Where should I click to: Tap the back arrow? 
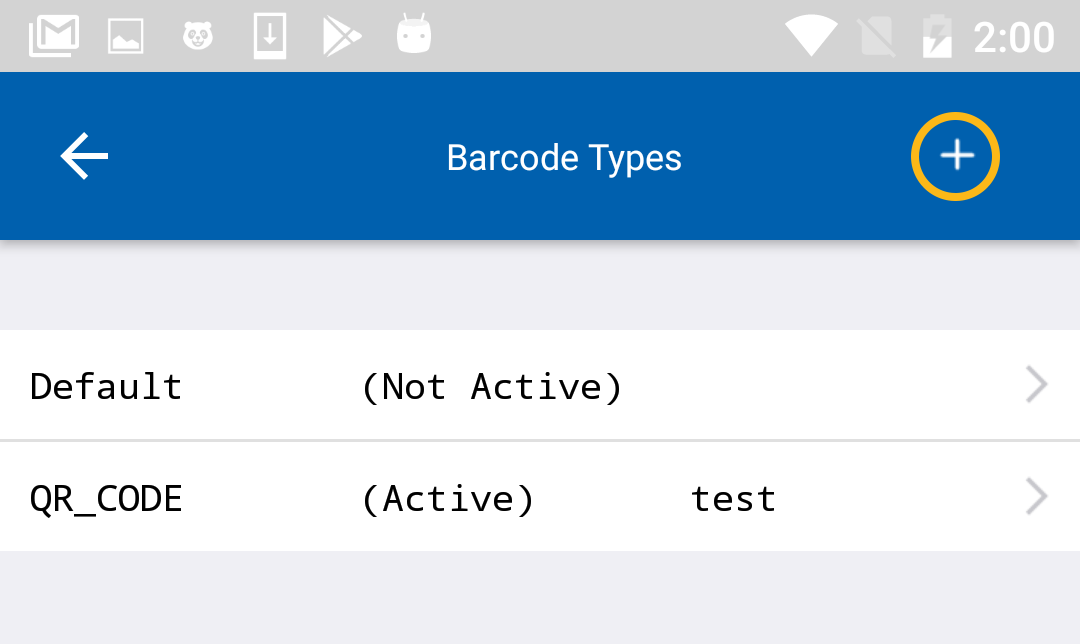(84, 157)
